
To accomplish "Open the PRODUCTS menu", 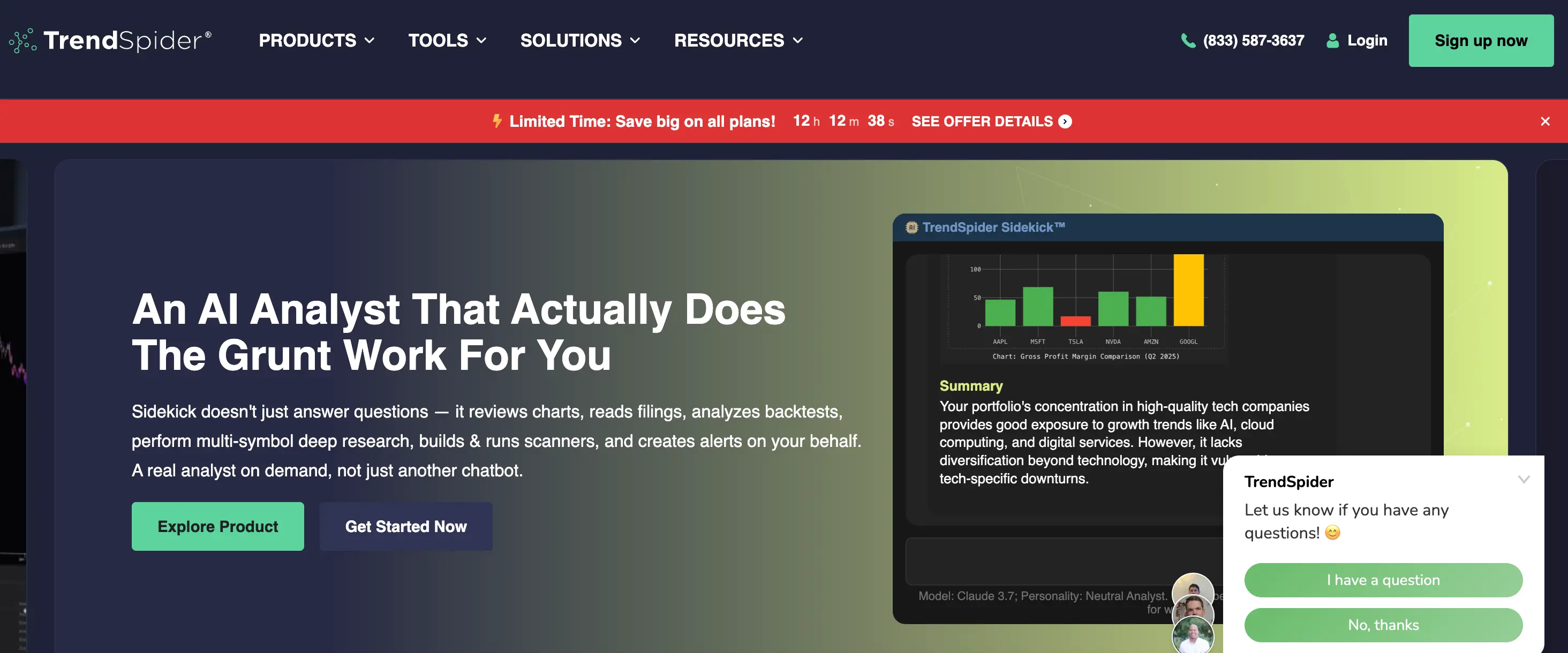I will [x=316, y=41].
